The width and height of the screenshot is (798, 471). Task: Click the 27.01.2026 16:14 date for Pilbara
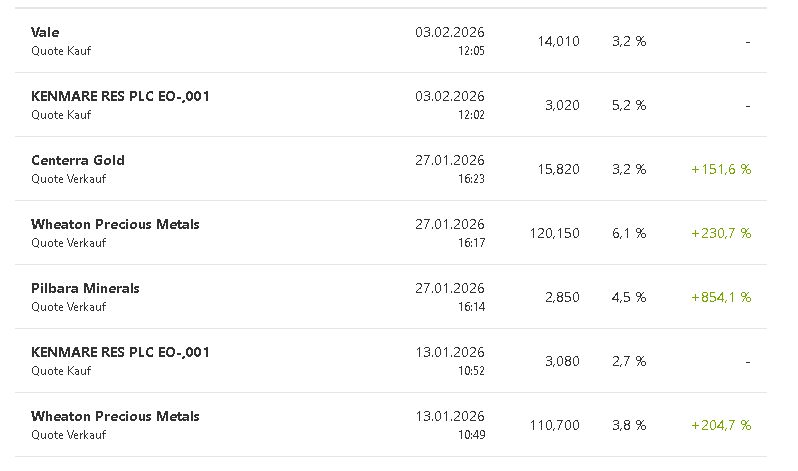click(450, 296)
